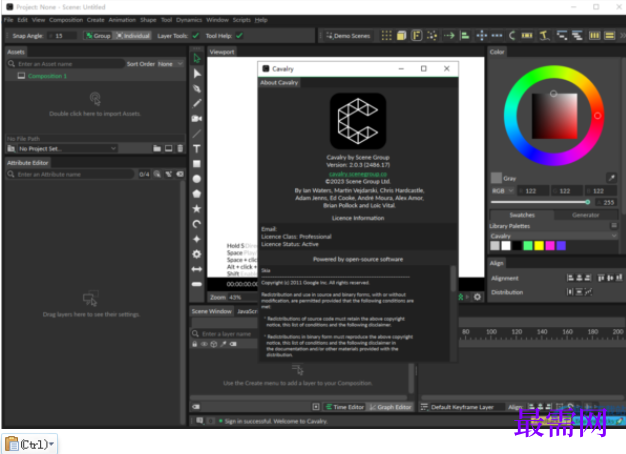This screenshot has height=454, width=626.
Task: Select the green palette swatch
Action: 528,246
